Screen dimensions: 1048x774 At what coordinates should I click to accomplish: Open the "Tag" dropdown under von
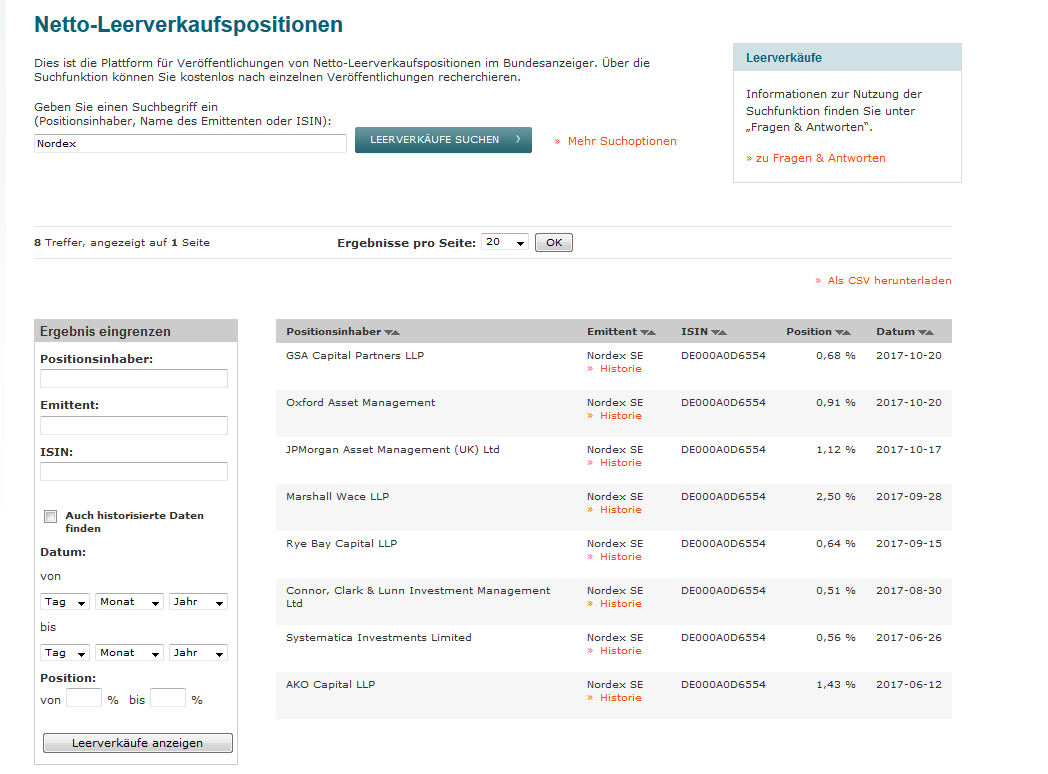coord(64,601)
